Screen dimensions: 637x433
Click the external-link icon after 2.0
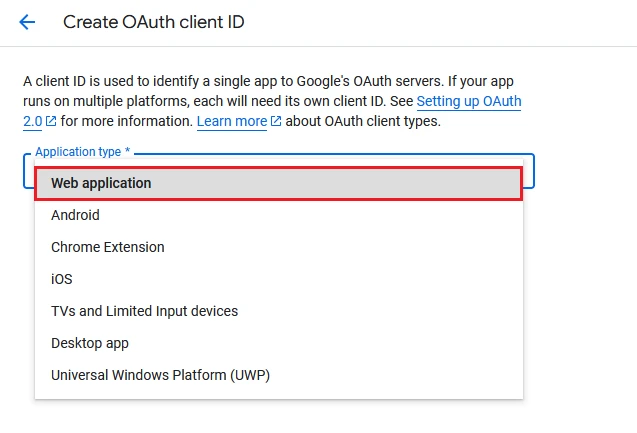(51, 121)
